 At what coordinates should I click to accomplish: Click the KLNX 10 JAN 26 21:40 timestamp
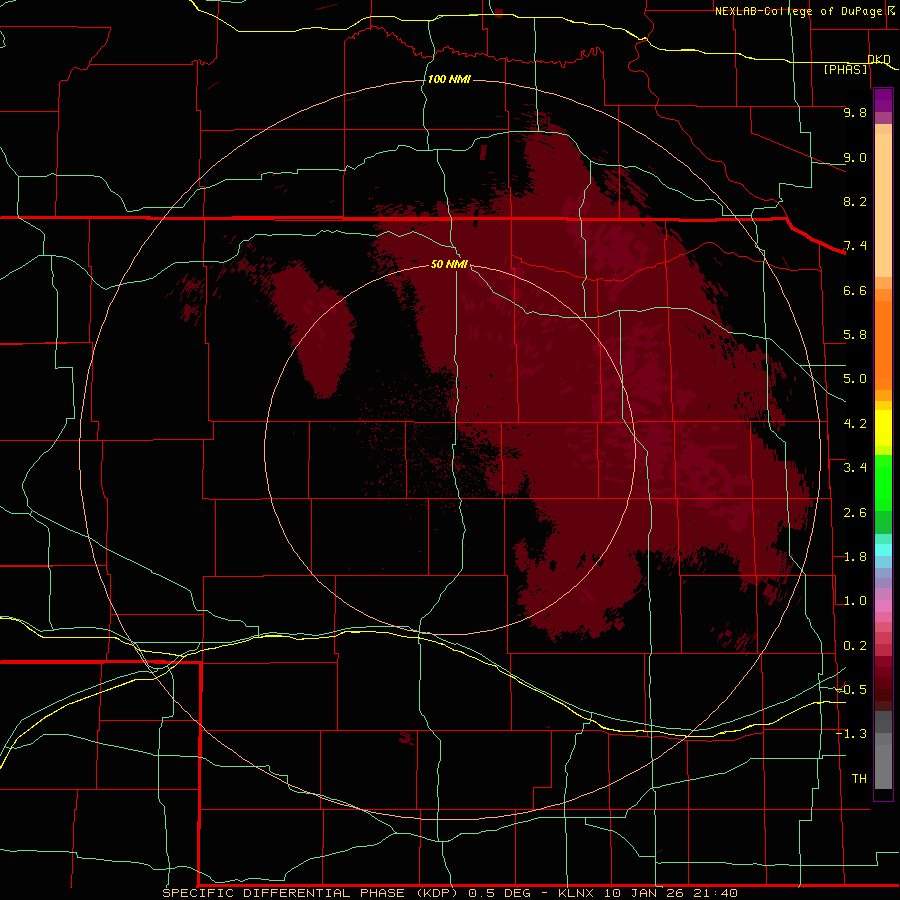[648, 893]
